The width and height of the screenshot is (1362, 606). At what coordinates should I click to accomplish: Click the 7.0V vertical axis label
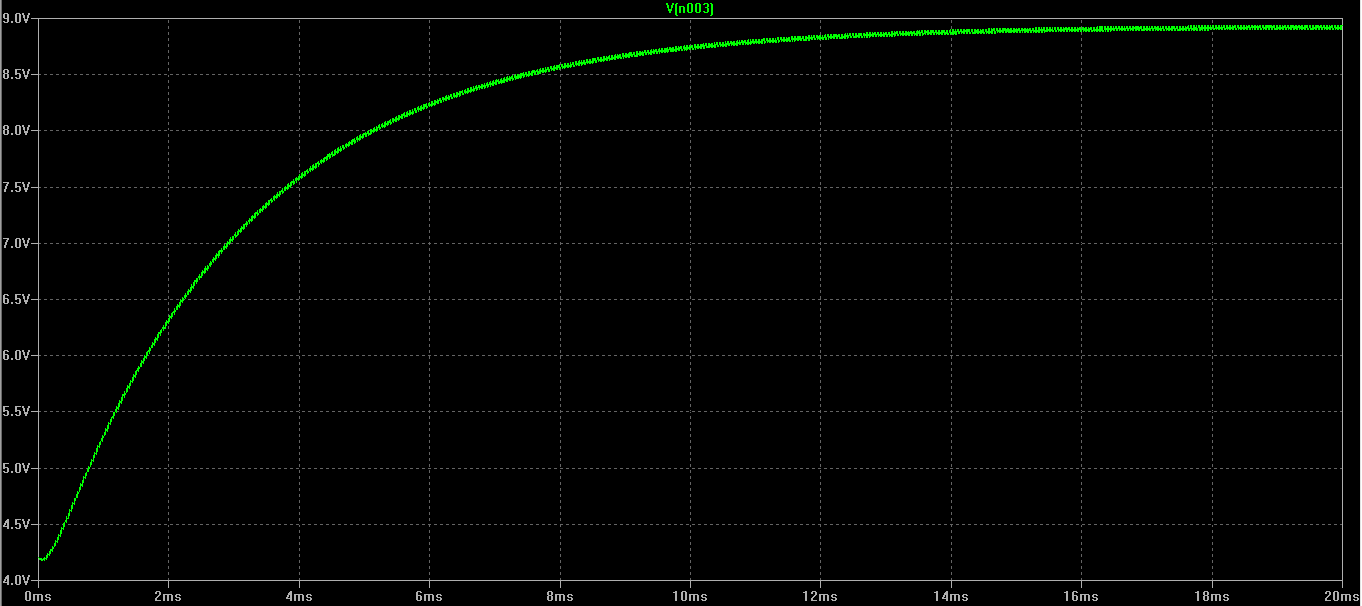16,243
